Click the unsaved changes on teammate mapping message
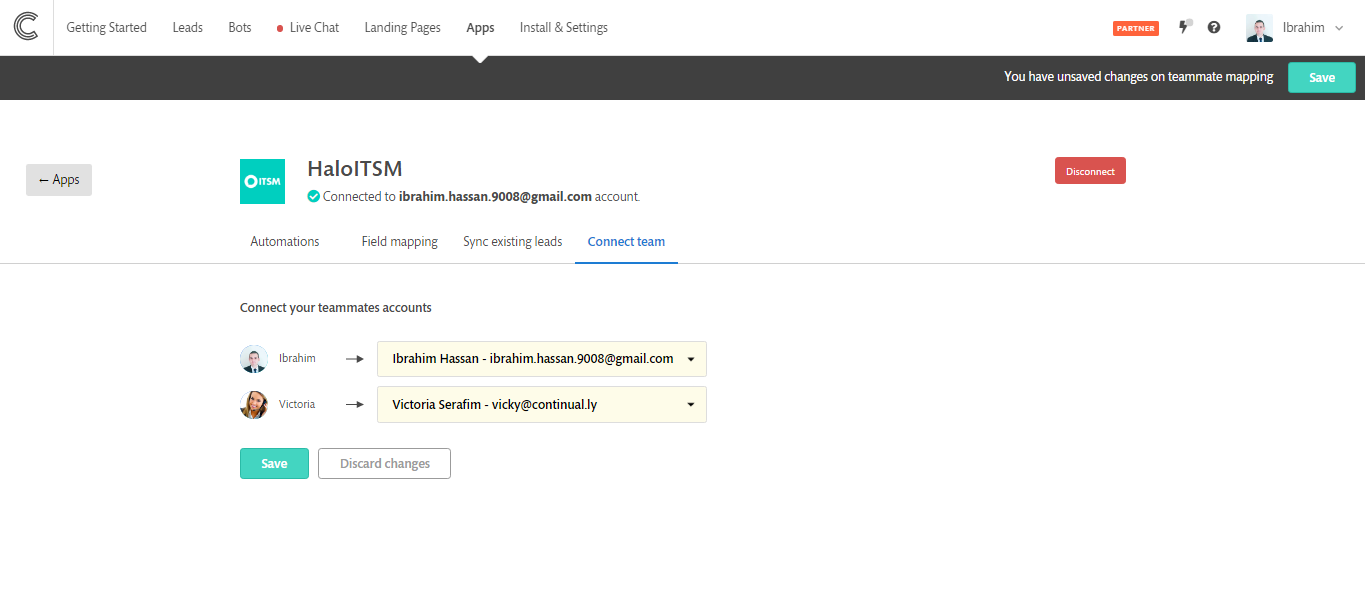Image resolution: width=1365 pixels, height=594 pixels. pos(1139,77)
